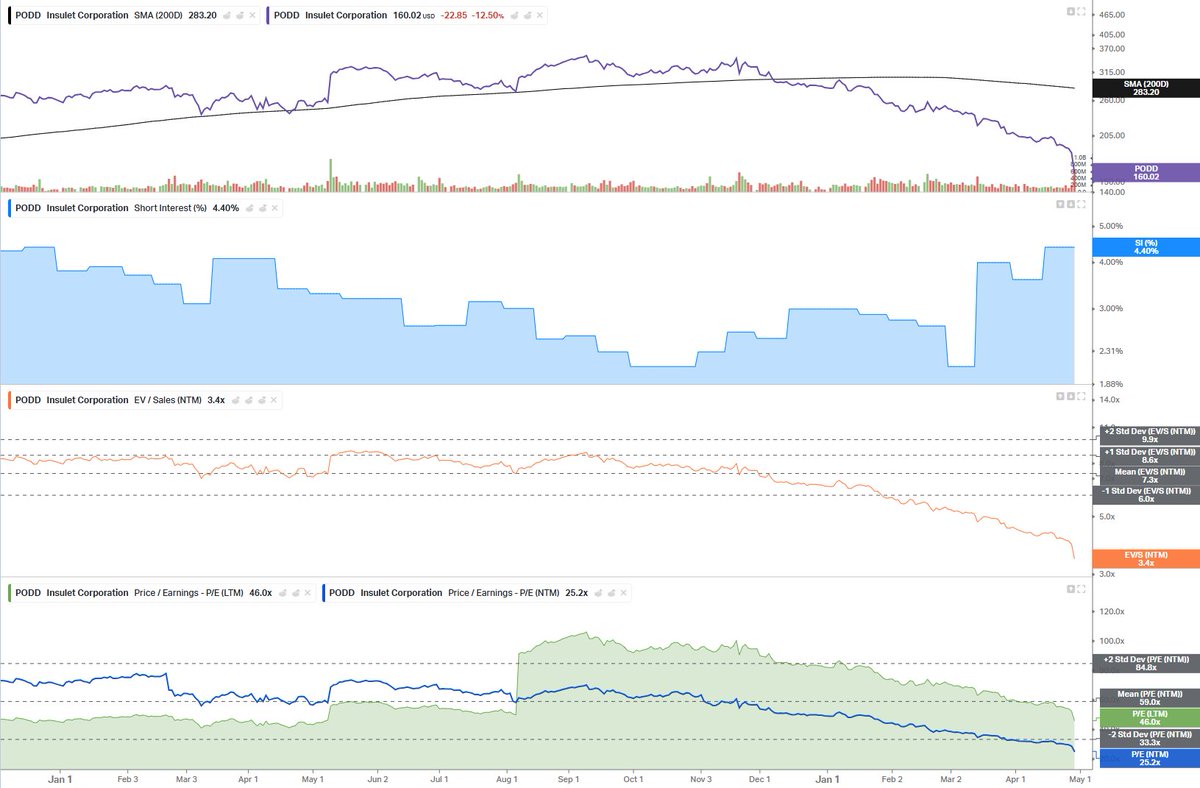Viewport: 1200px width, 788px height.
Task: Click first icon after SMA 283.20 value
Action: 226,15
